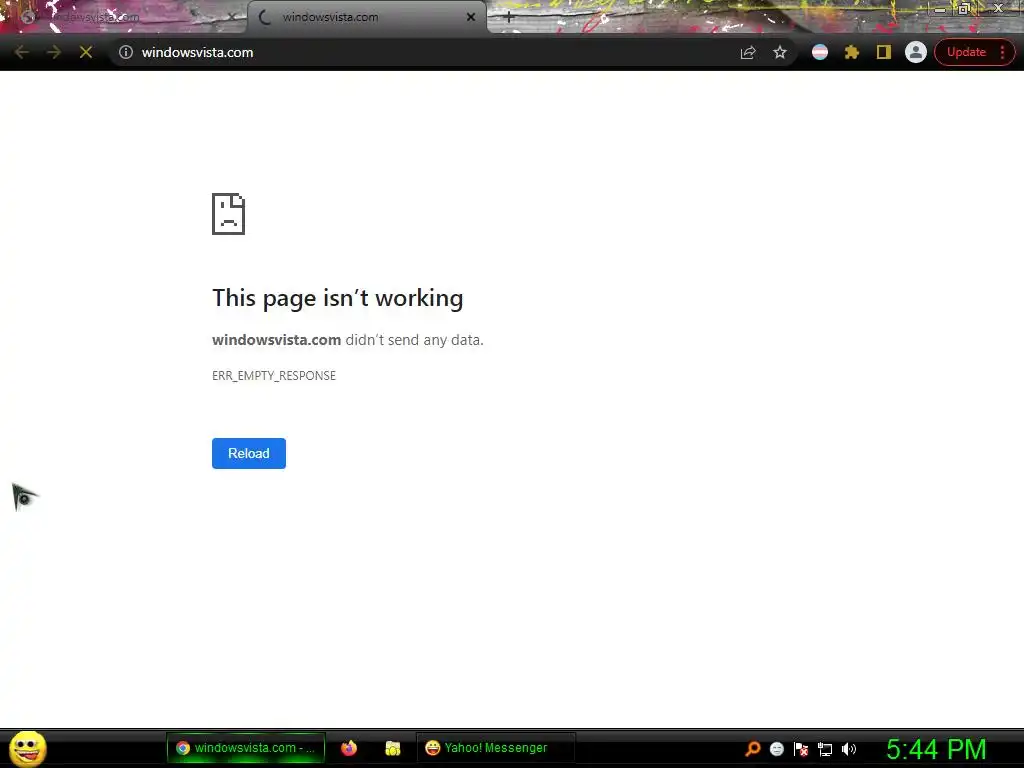Go back using the back arrow
The width and height of the screenshot is (1024, 768).
pos(21,52)
